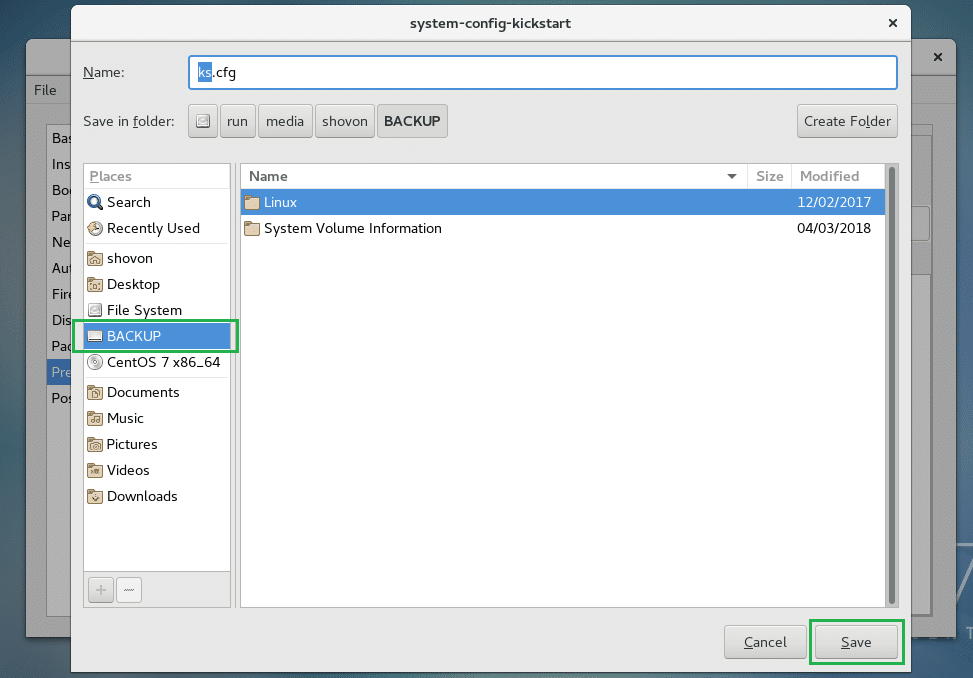
Task: Click the Save button
Action: pos(856,642)
